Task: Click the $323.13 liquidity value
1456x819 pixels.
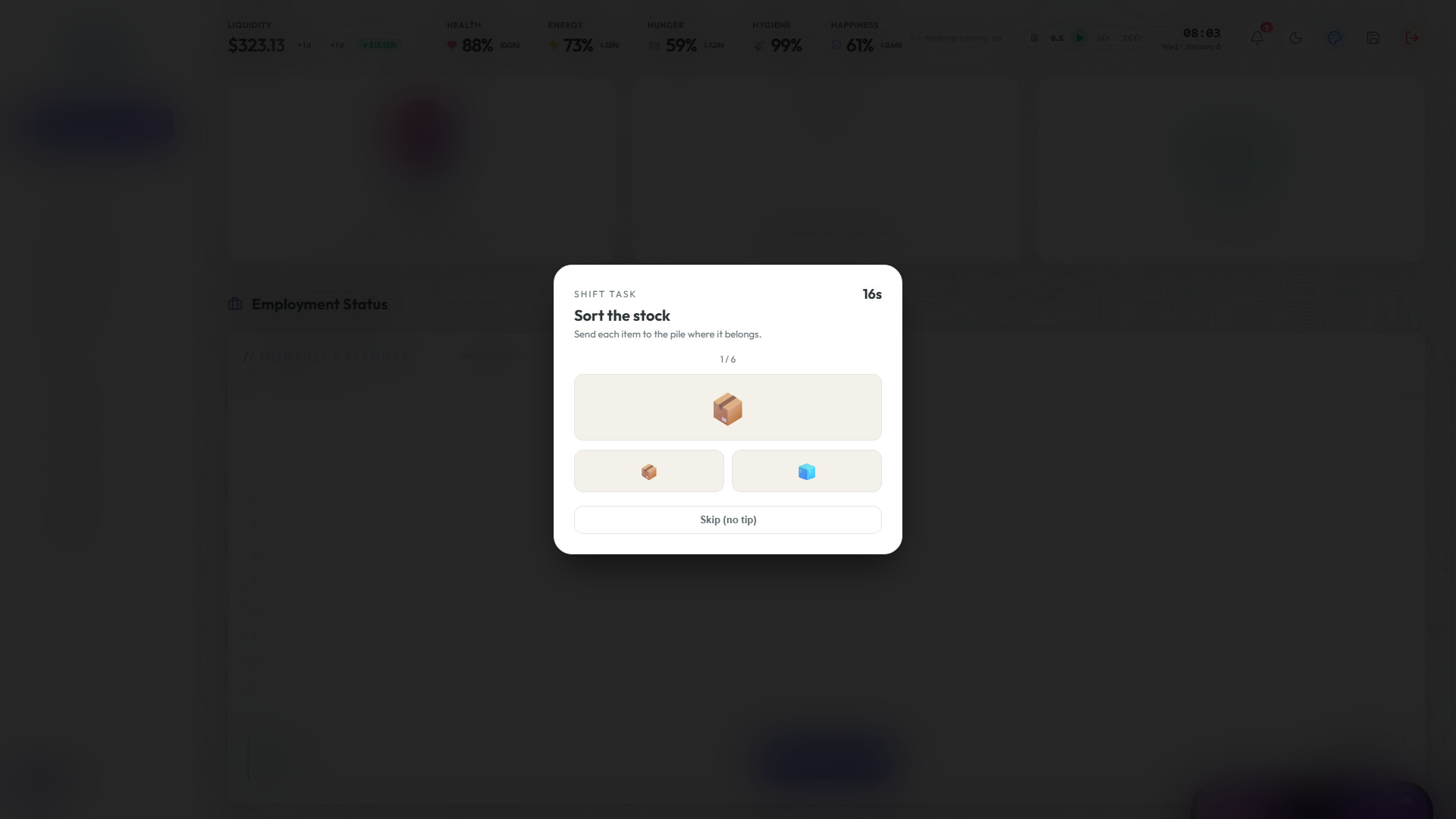Action: tap(256, 45)
